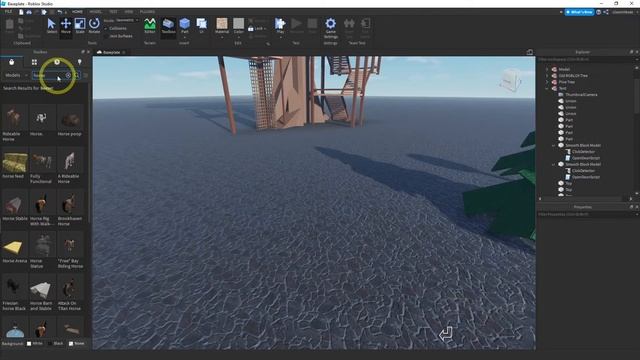Screen dimensions: 640x360
Task: Collapse the second Smooth Block Model
Action: tap(554, 164)
